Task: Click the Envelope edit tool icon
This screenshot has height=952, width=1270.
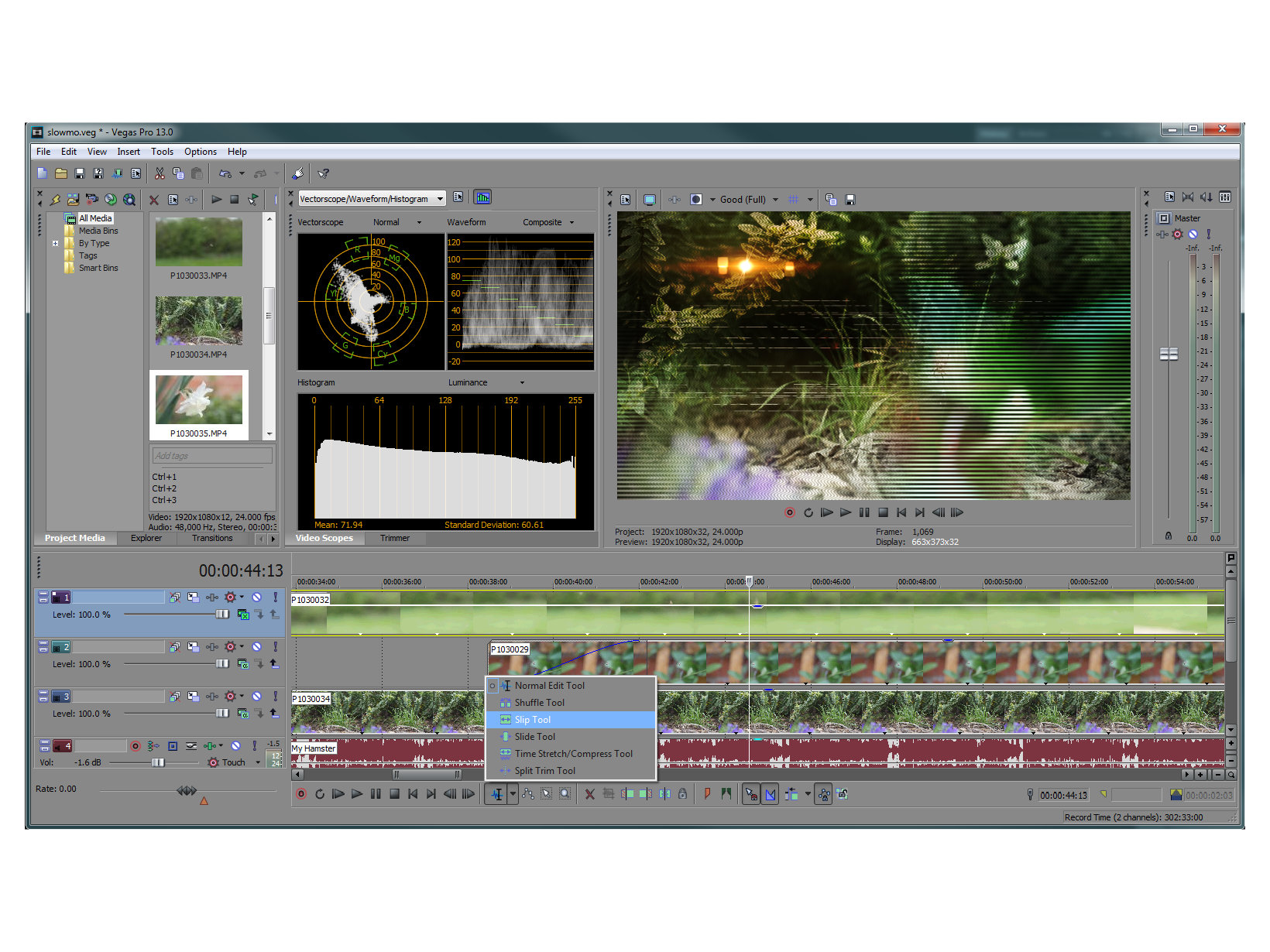Action: 528,794
